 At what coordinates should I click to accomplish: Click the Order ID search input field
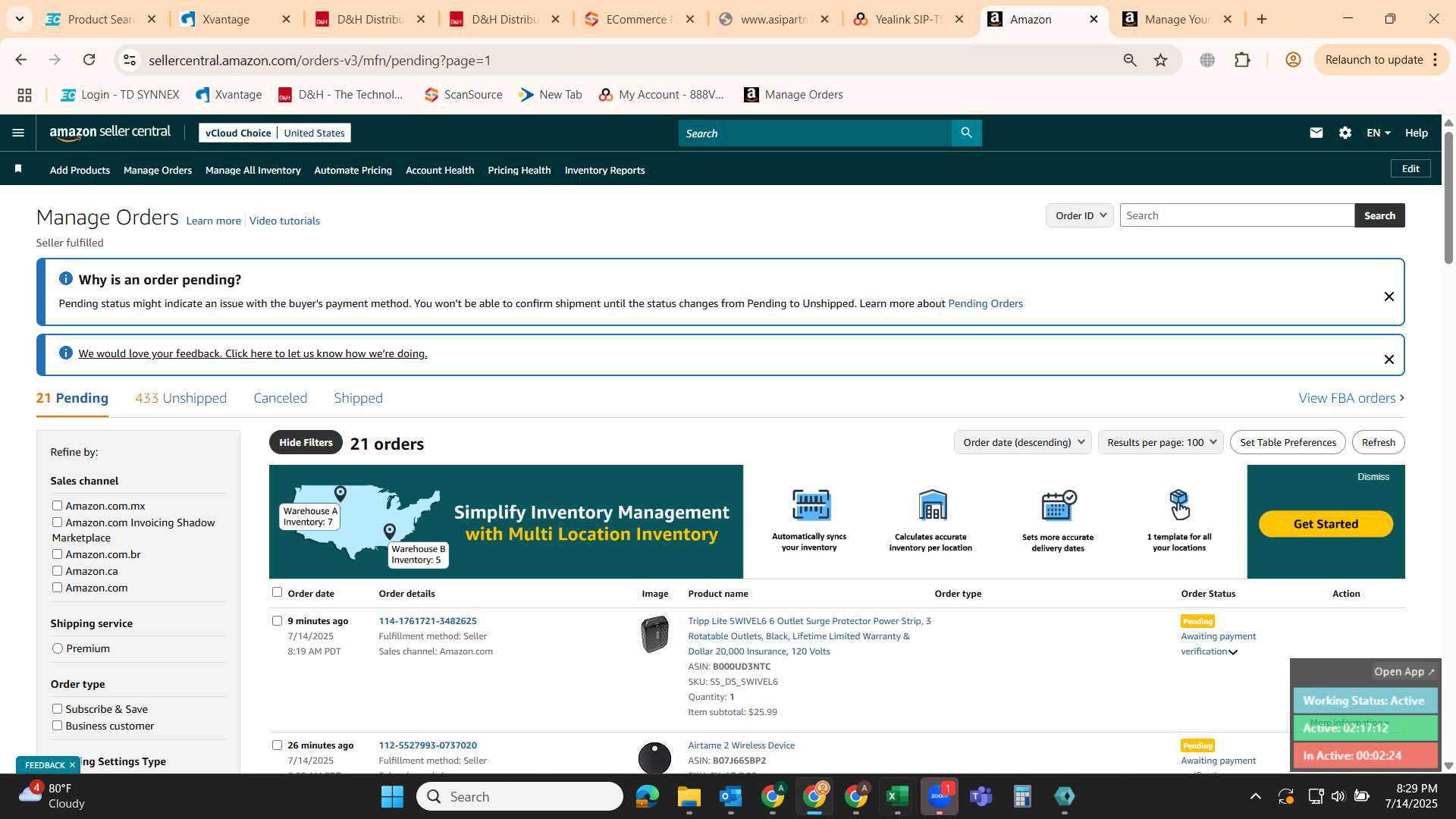(1237, 215)
